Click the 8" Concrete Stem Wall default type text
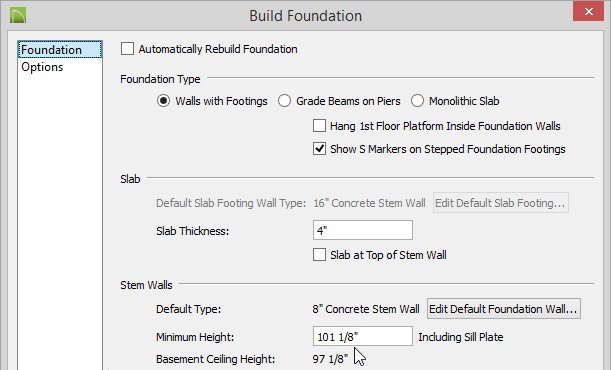The height and width of the screenshot is (370, 611). pyautogui.click(x=366, y=309)
